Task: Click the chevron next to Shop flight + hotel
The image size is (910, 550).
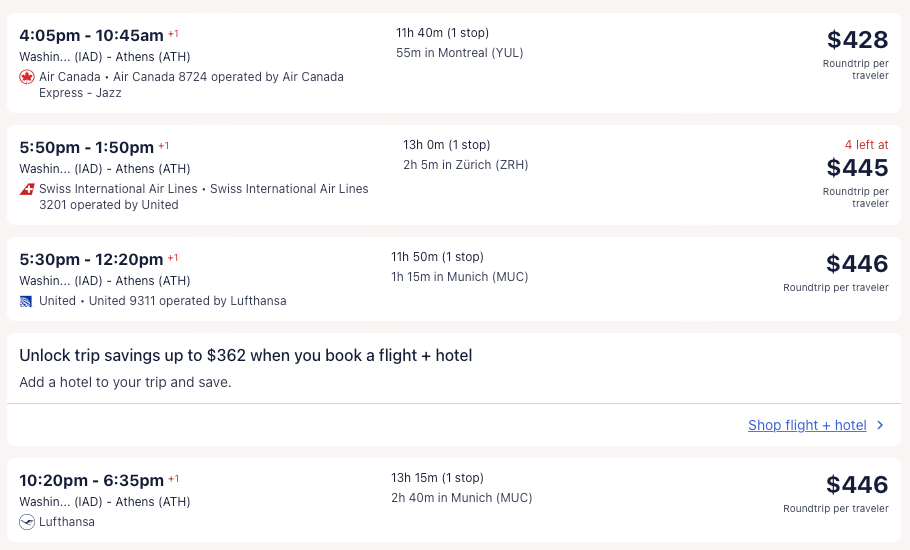Action: [880, 425]
